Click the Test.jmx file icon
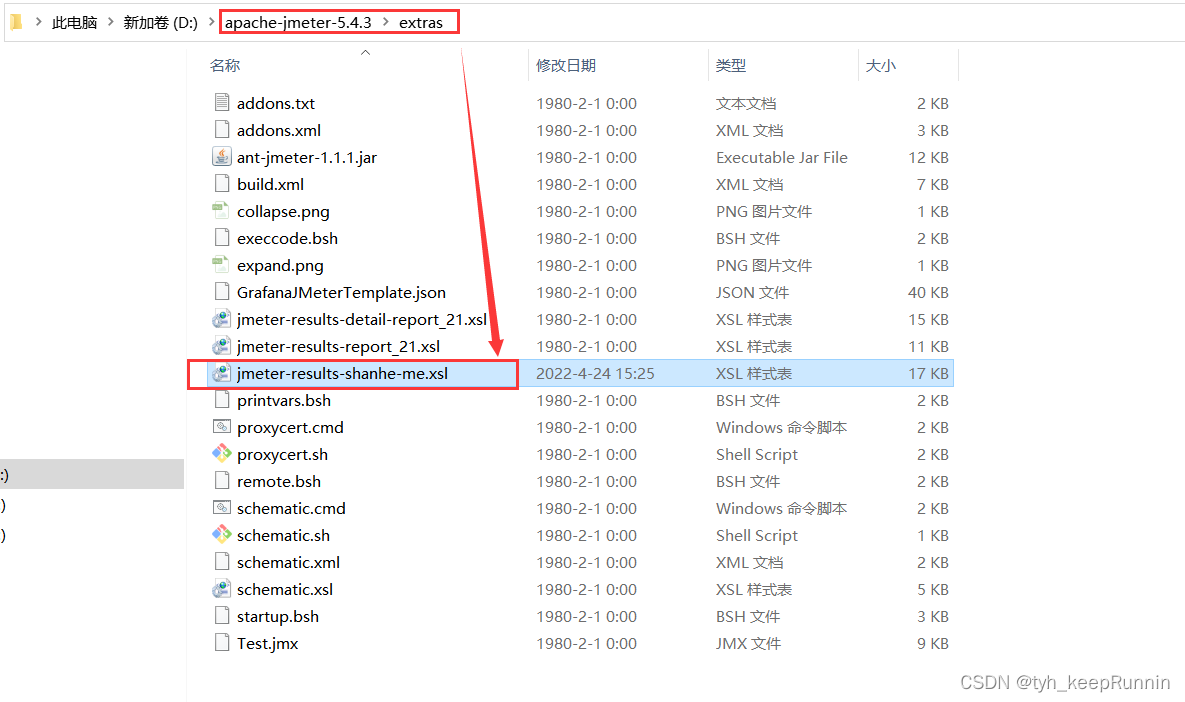1185x702 pixels. pyautogui.click(x=221, y=643)
